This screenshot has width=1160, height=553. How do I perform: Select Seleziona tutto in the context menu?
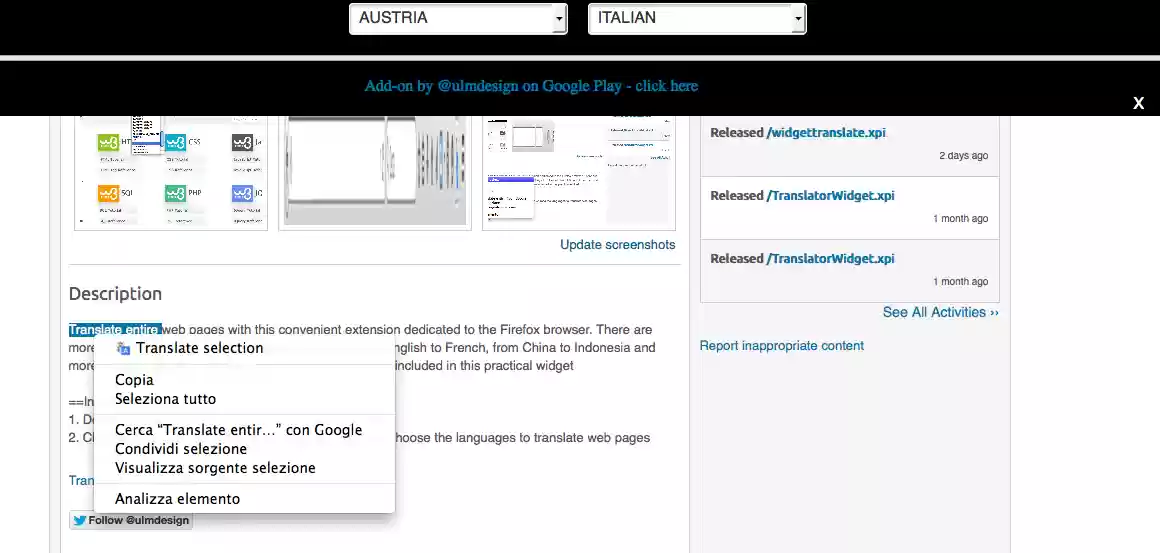(x=166, y=399)
